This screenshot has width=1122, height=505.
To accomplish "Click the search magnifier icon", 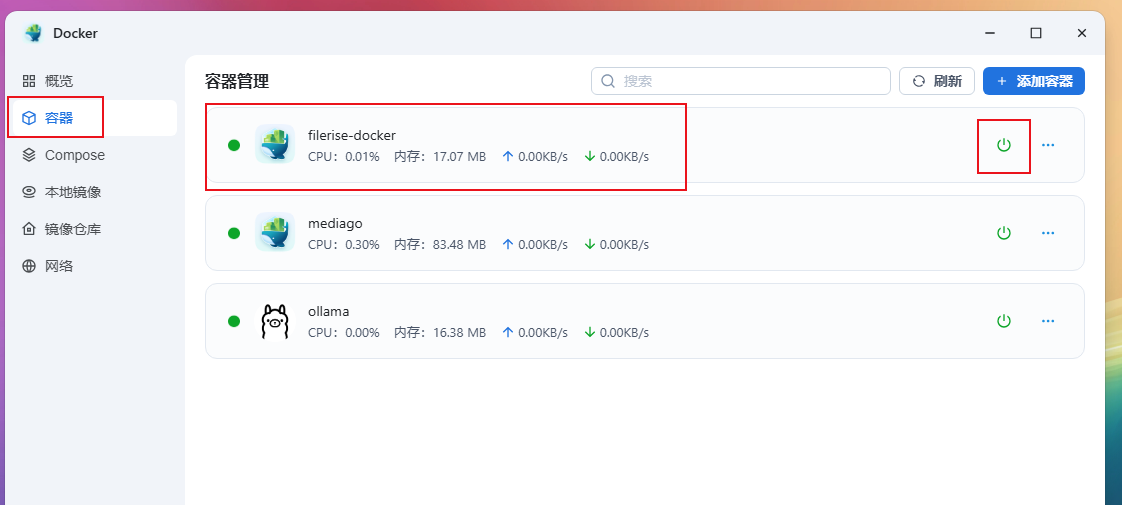I will coord(608,81).
